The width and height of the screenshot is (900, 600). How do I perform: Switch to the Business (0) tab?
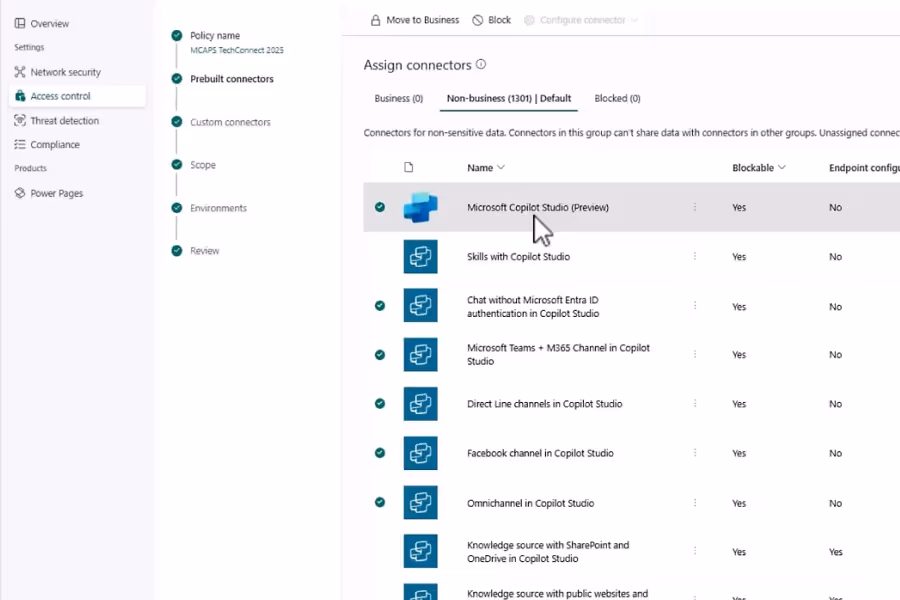(x=398, y=98)
